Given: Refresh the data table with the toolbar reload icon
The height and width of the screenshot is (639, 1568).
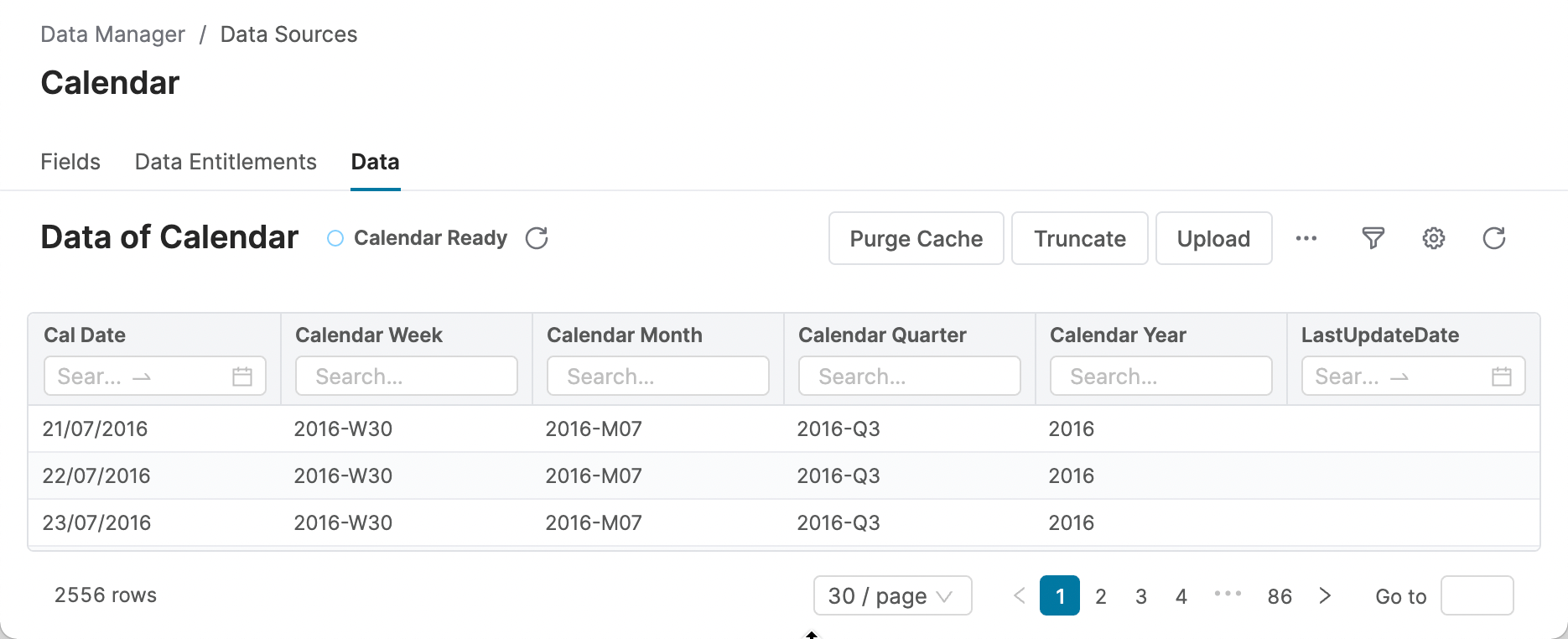Looking at the screenshot, I should pyautogui.click(x=1493, y=239).
